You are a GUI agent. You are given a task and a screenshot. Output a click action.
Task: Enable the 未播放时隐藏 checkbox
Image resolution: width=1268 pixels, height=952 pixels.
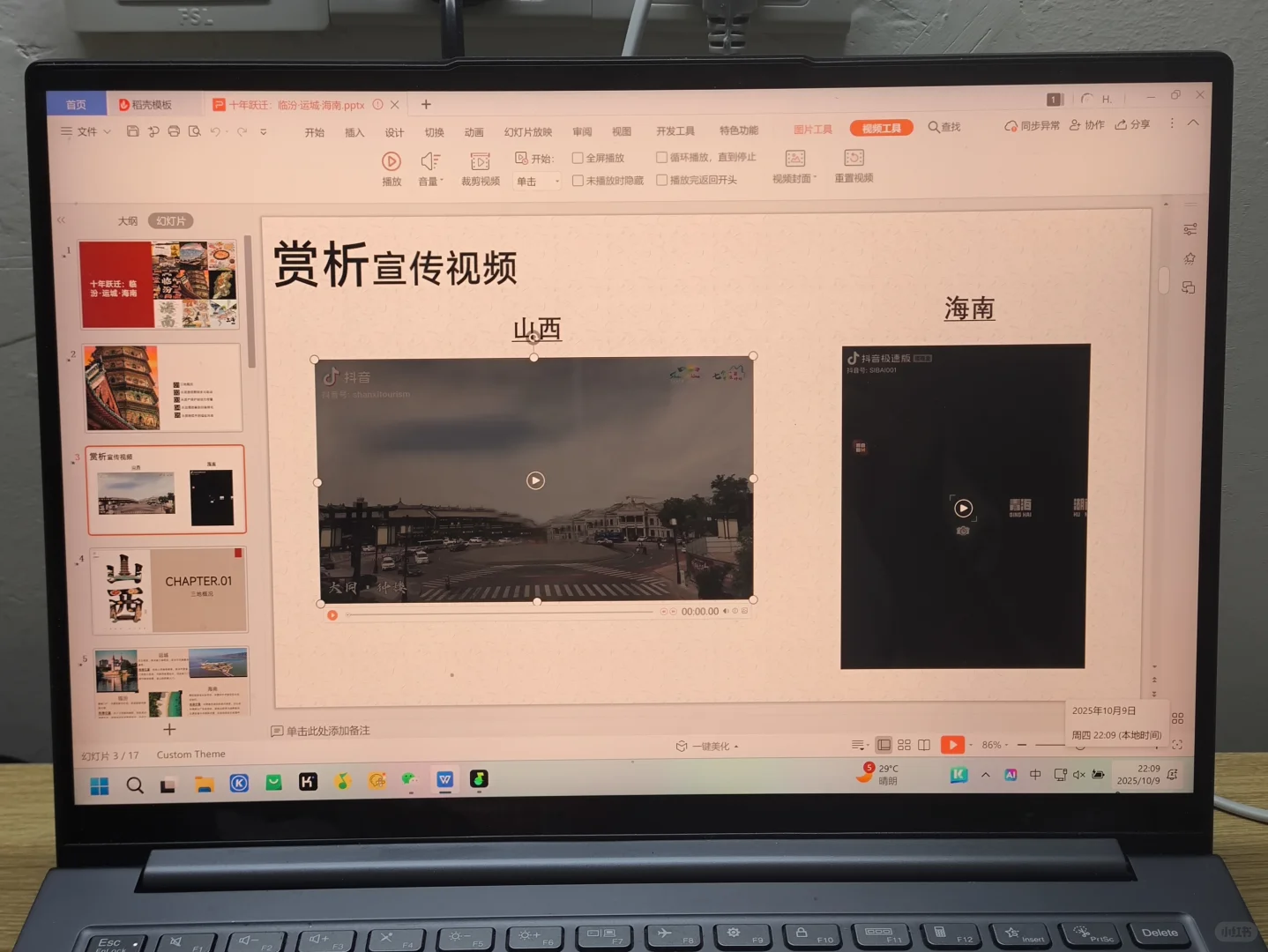click(578, 181)
